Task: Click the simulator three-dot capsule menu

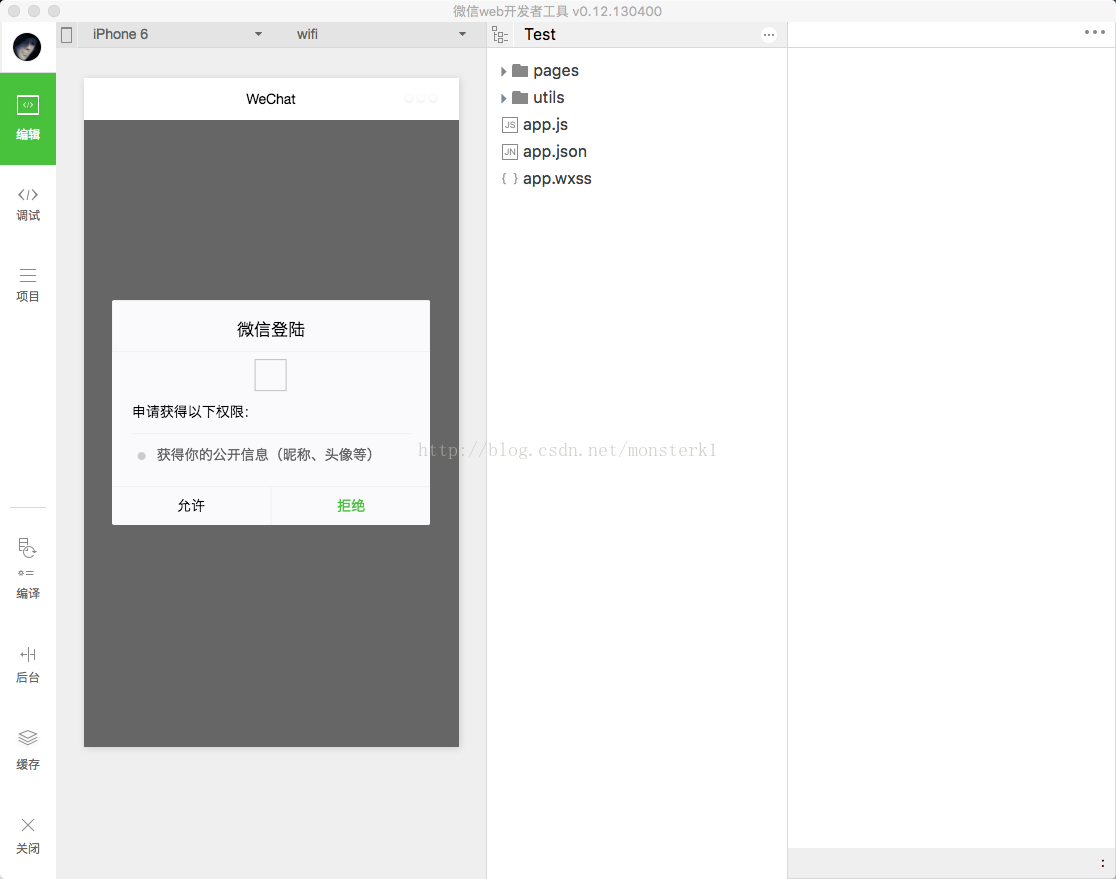Action: [x=421, y=99]
